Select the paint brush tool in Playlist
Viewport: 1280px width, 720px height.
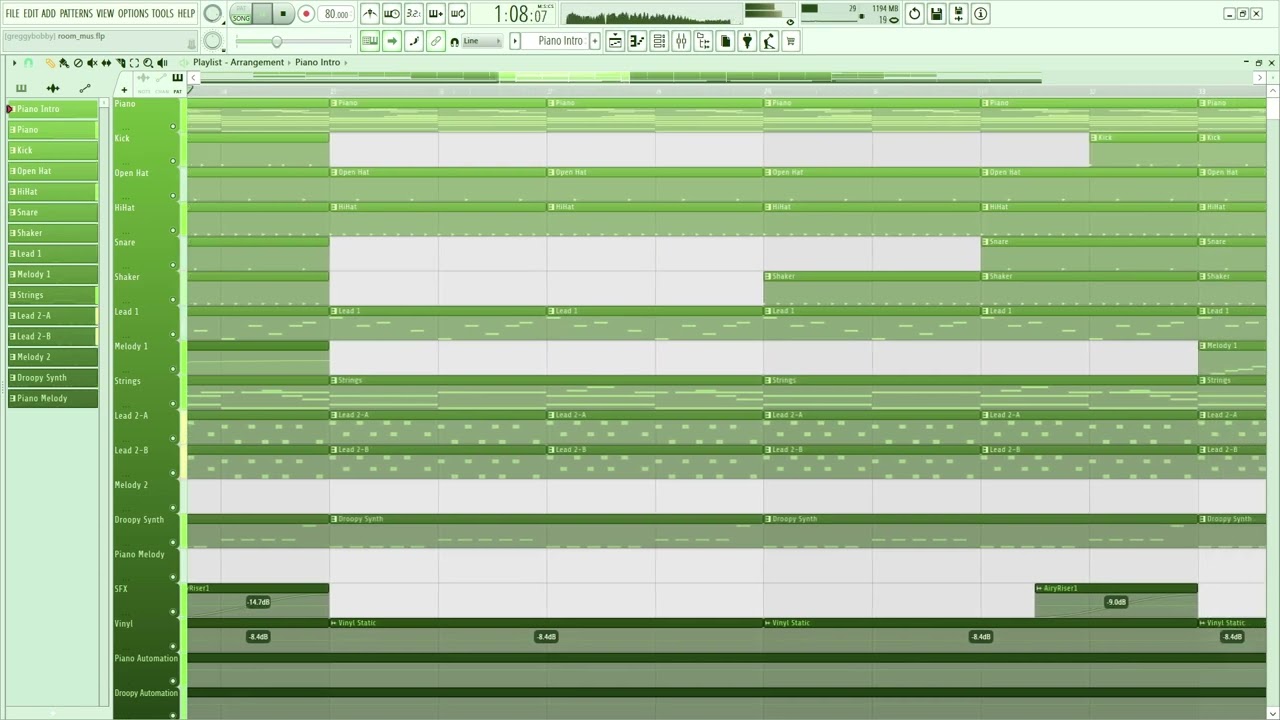[x=65, y=63]
